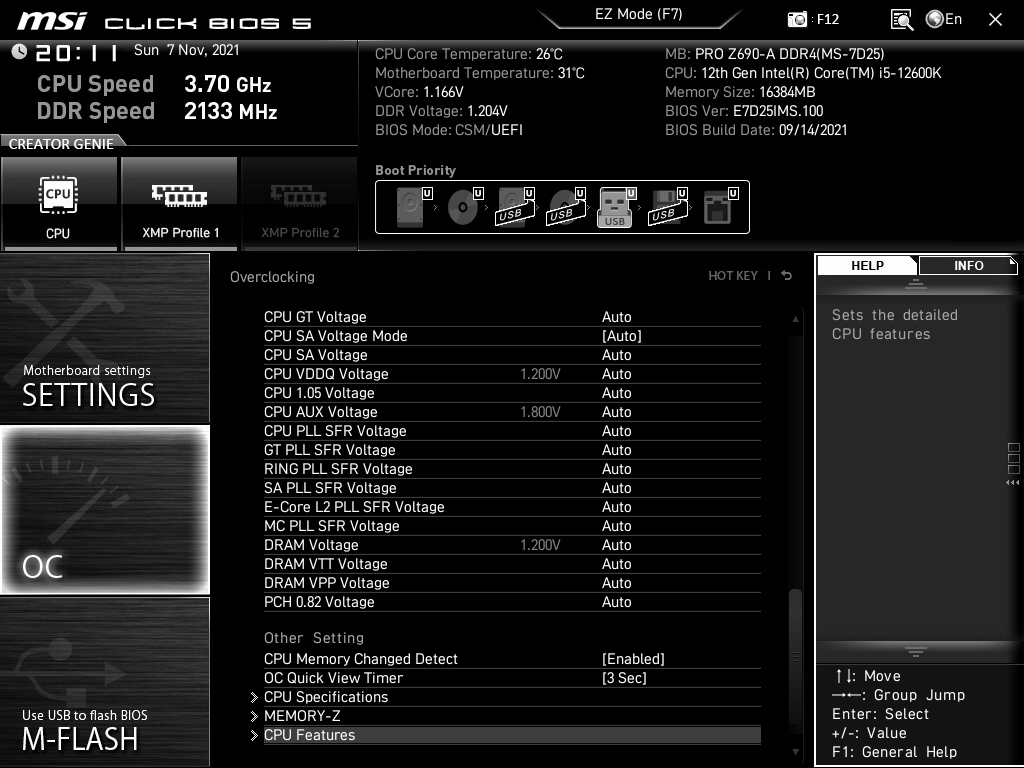The height and width of the screenshot is (768, 1024).
Task: Click the settings list scrollbar thumb
Action: tap(795, 655)
